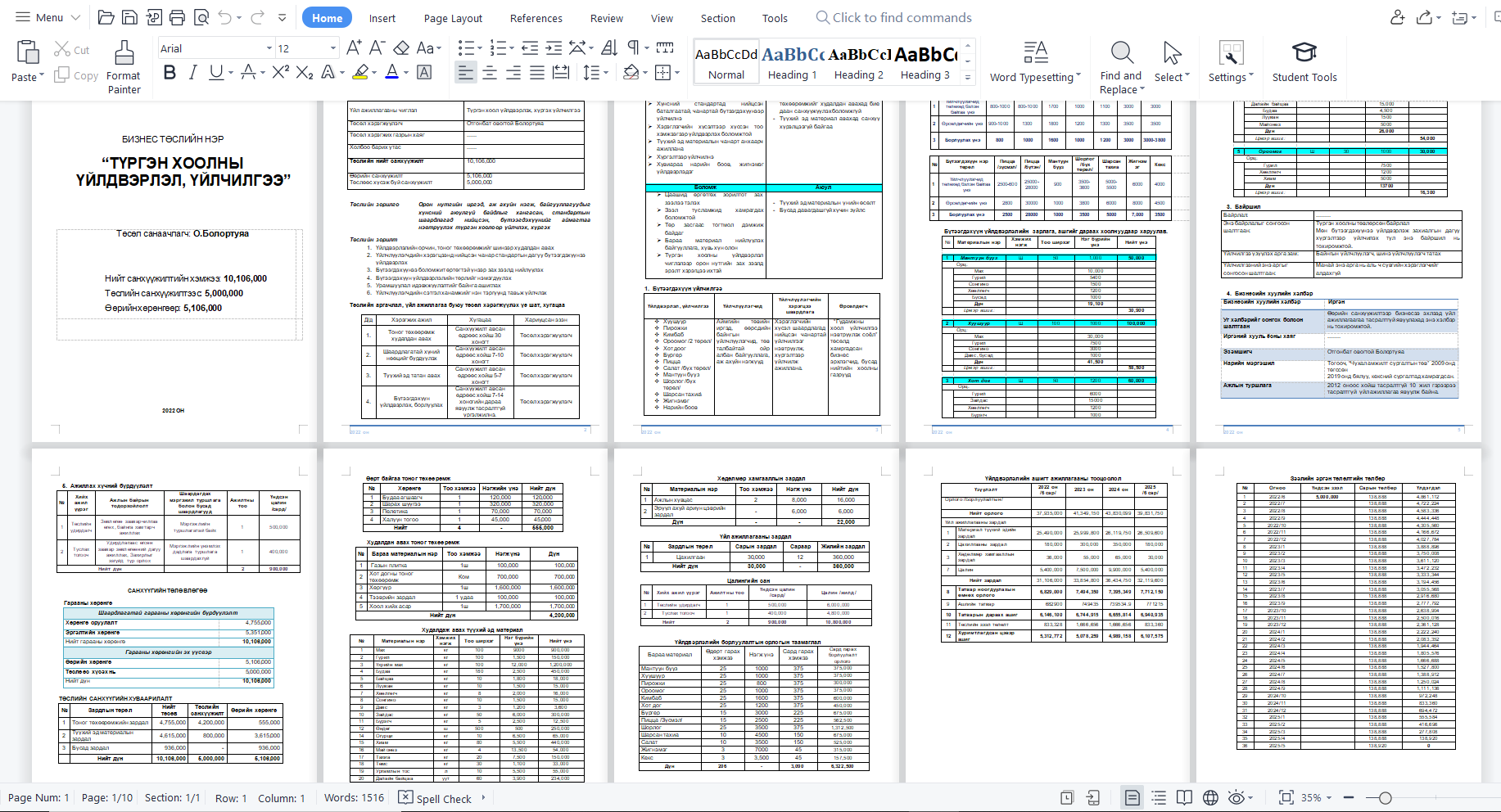Click the Home tab button
This screenshot has width=1501, height=812.
click(327, 18)
